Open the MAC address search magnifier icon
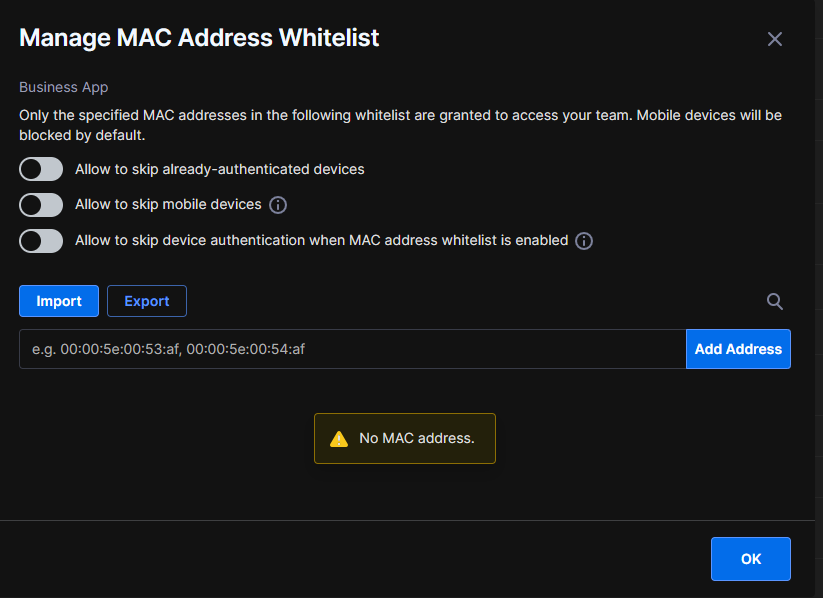Image resolution: width=823 pixels, height=598 pixels. click(775, 301)
